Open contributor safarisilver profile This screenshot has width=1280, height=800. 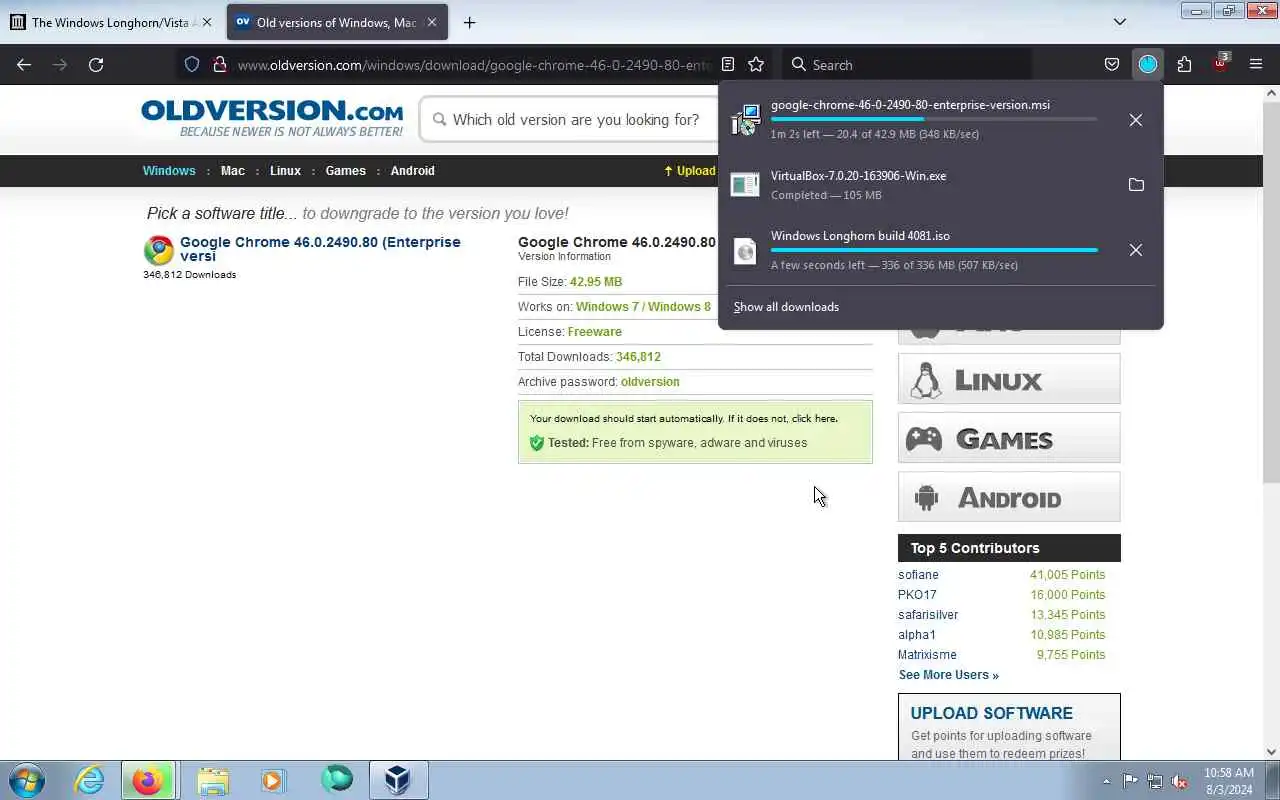(928, 615)
